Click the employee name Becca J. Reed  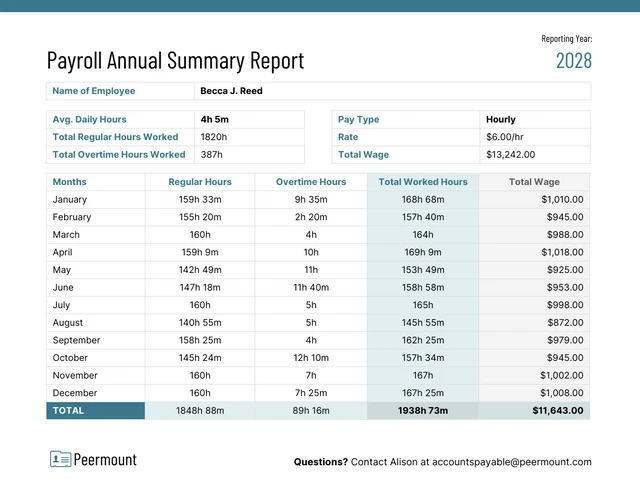(231, 91)
